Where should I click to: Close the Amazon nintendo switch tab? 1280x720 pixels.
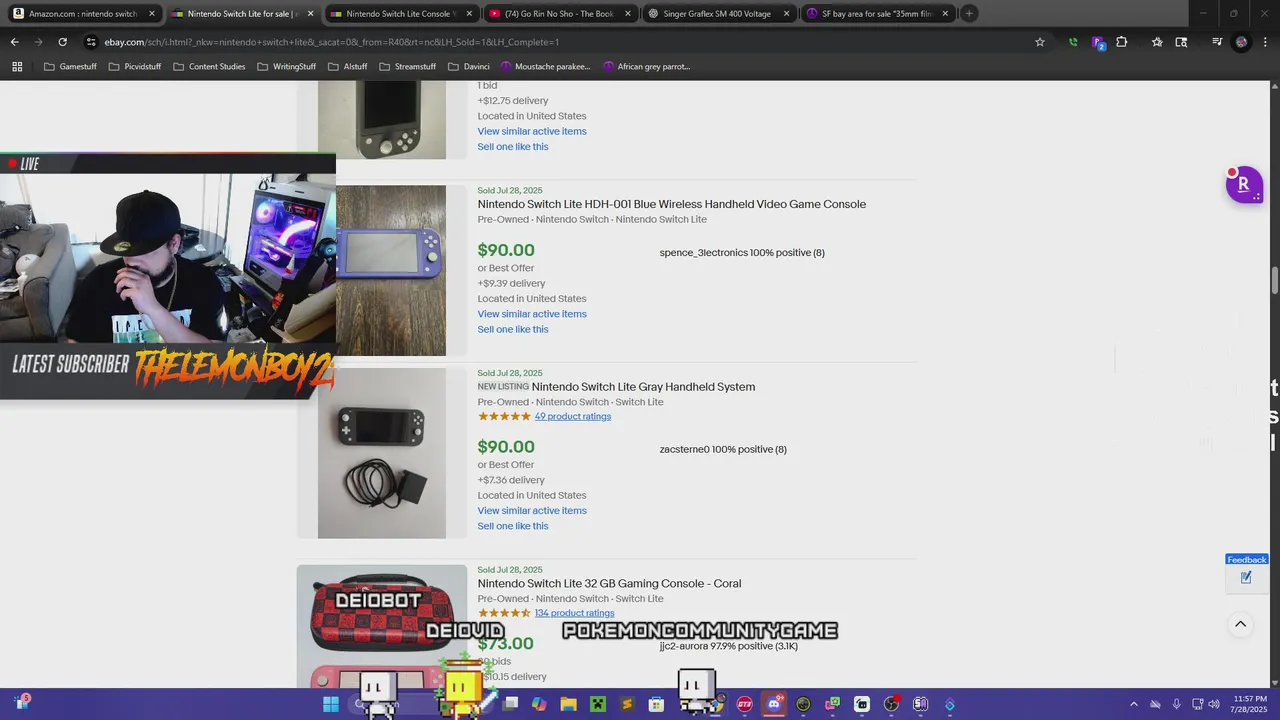click(x=152, y=14)
